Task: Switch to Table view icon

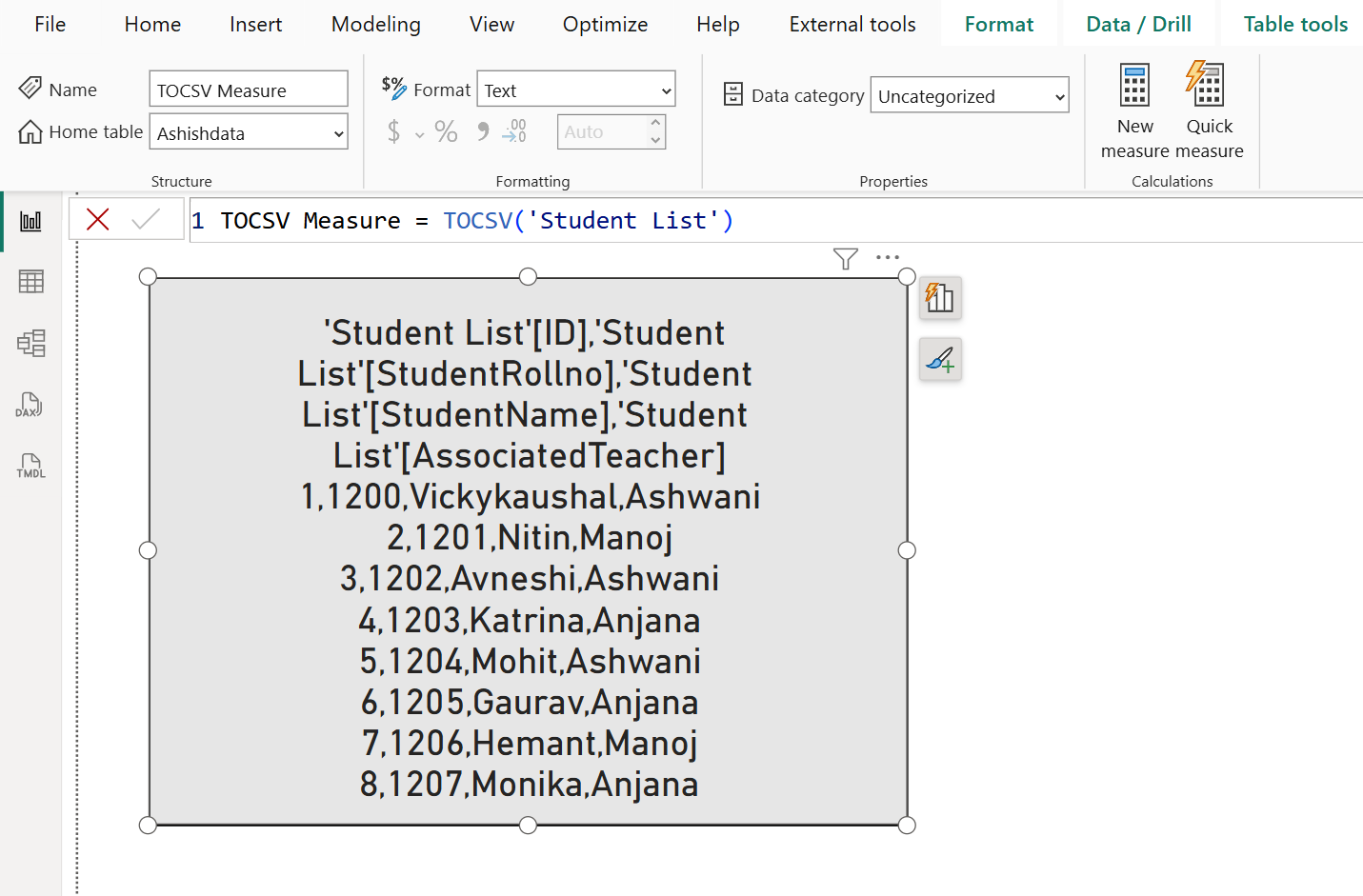Action: (x=30, y=282)
